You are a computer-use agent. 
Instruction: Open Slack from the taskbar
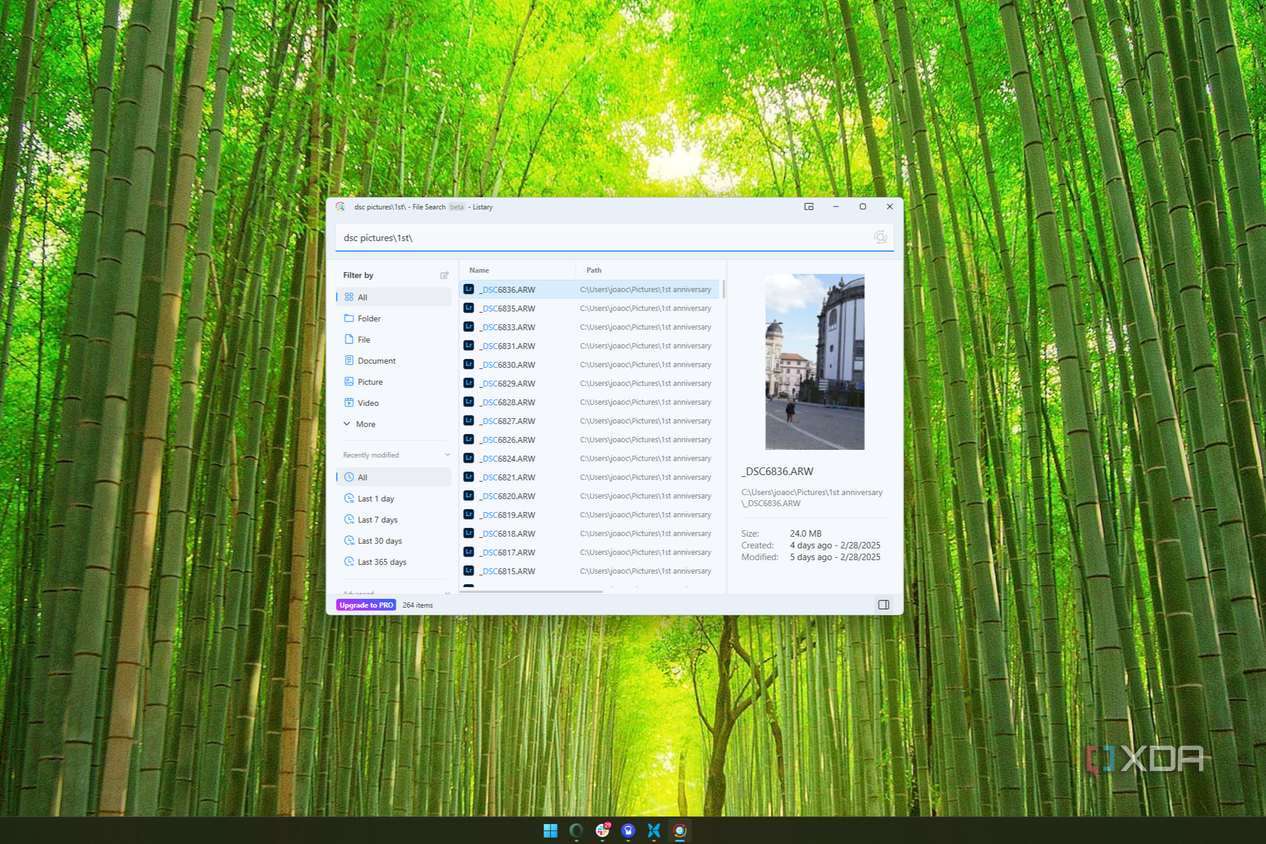[x=602, y=831]
